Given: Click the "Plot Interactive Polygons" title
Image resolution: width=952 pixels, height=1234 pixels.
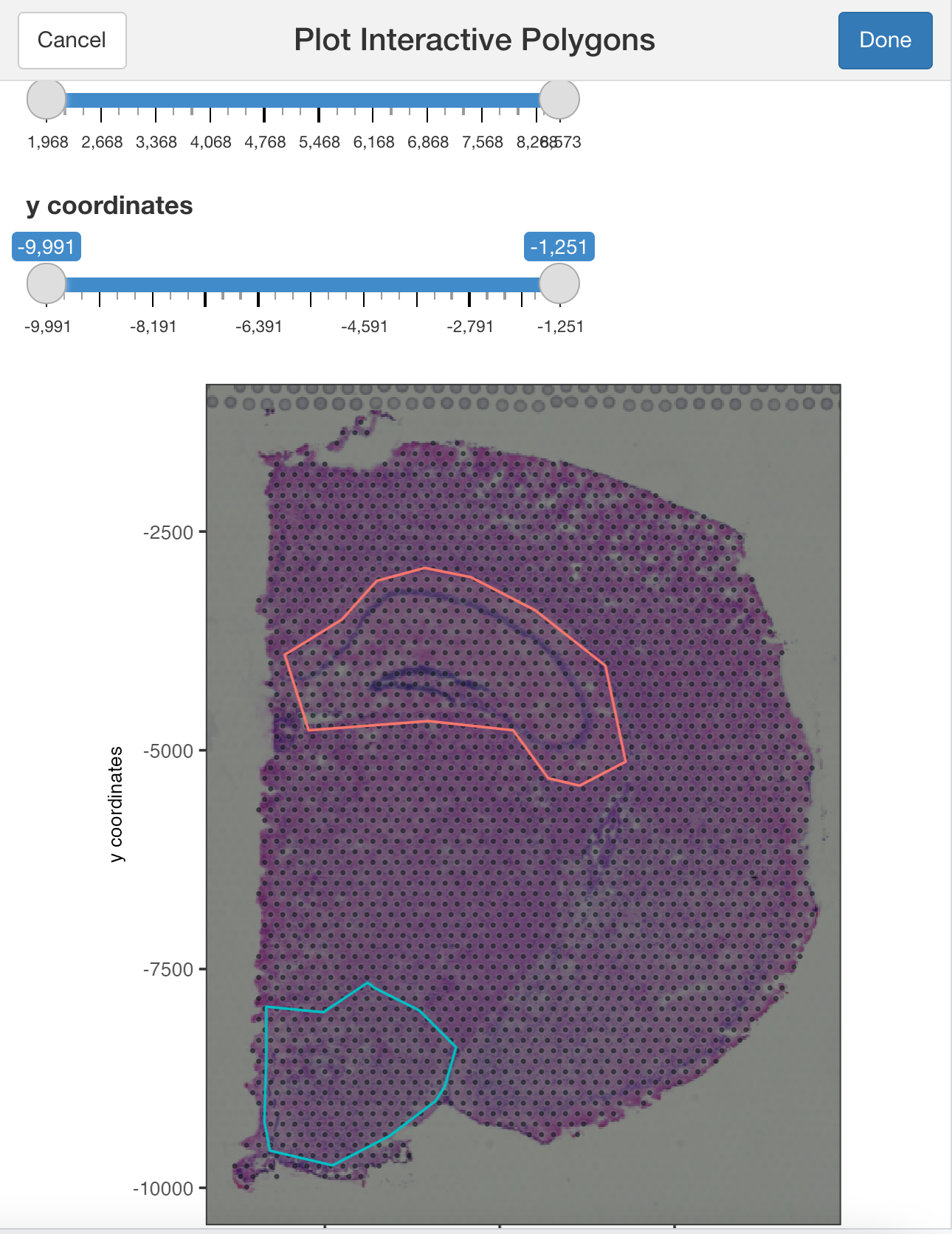Looking at the screenshot, I should pyautogui.click(x=475, y=41).
